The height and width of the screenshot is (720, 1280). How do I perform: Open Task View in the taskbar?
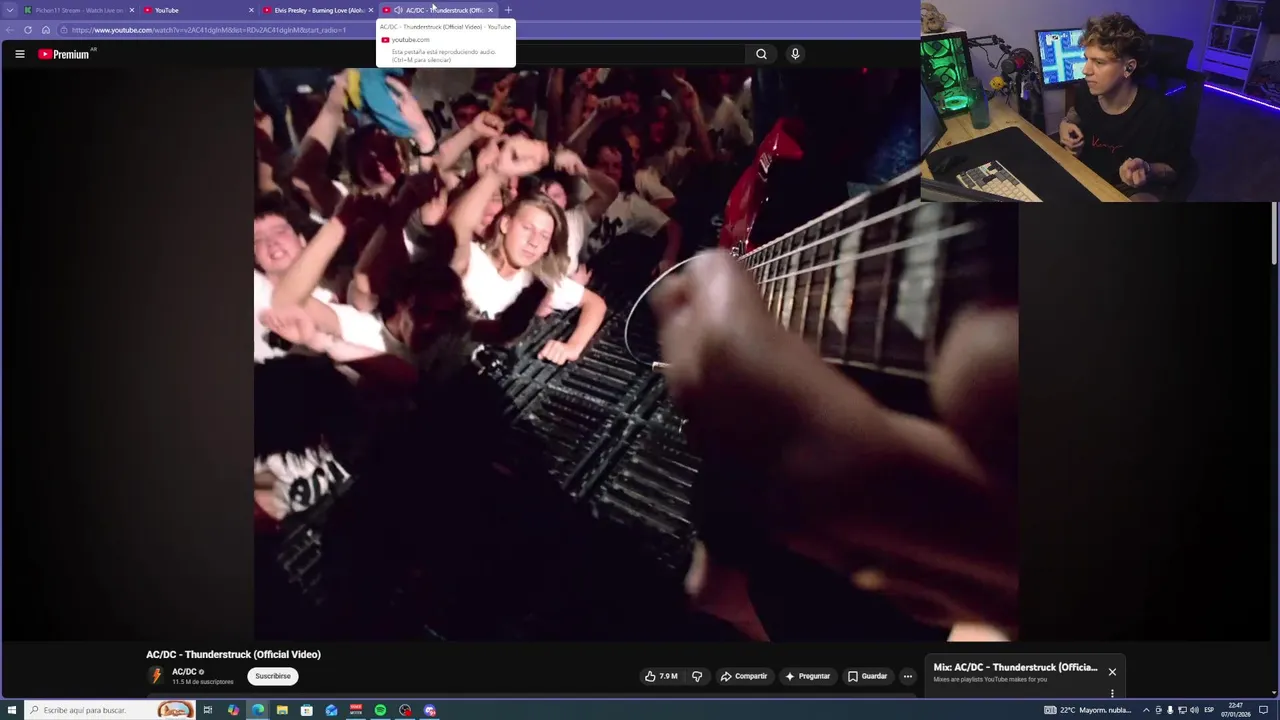(x=208, y=710)
